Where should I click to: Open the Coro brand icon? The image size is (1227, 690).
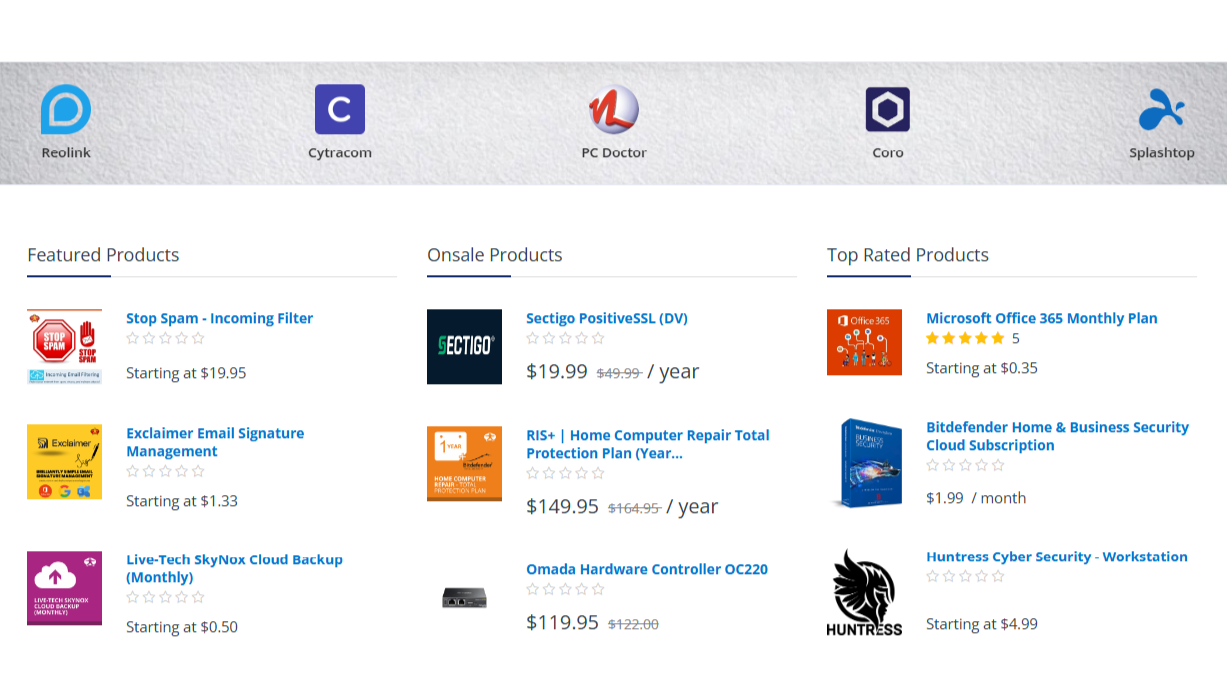[x=888, y=109]
